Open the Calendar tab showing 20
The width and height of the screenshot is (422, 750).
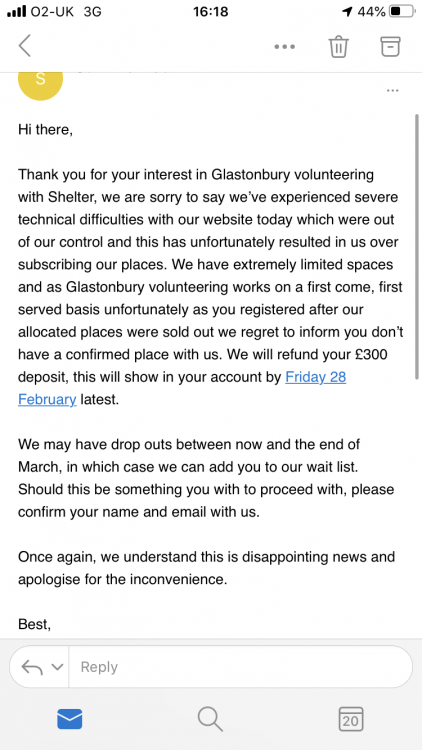pos(351,719)
